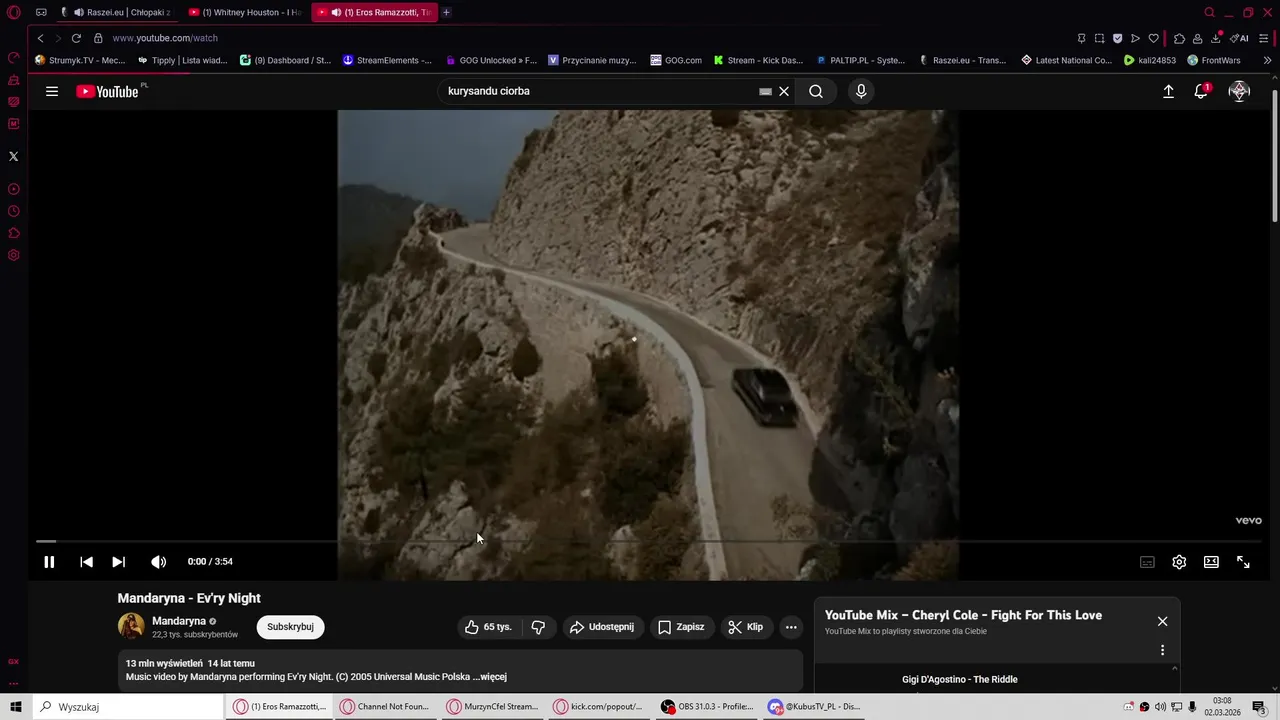1280x720 pixels.
Task: Open the Windows notification center icon
Action: 1259,707
